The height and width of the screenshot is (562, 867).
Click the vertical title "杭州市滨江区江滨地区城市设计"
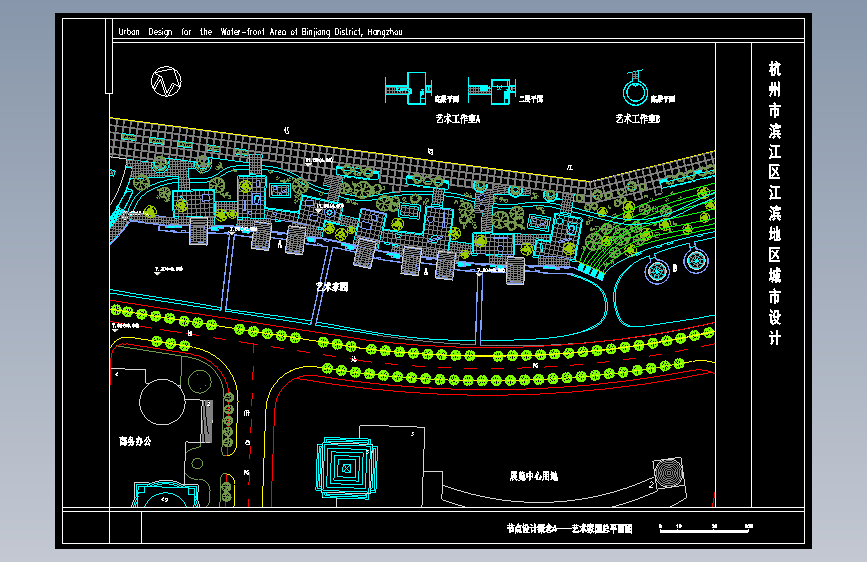click(x=775, y=203)
